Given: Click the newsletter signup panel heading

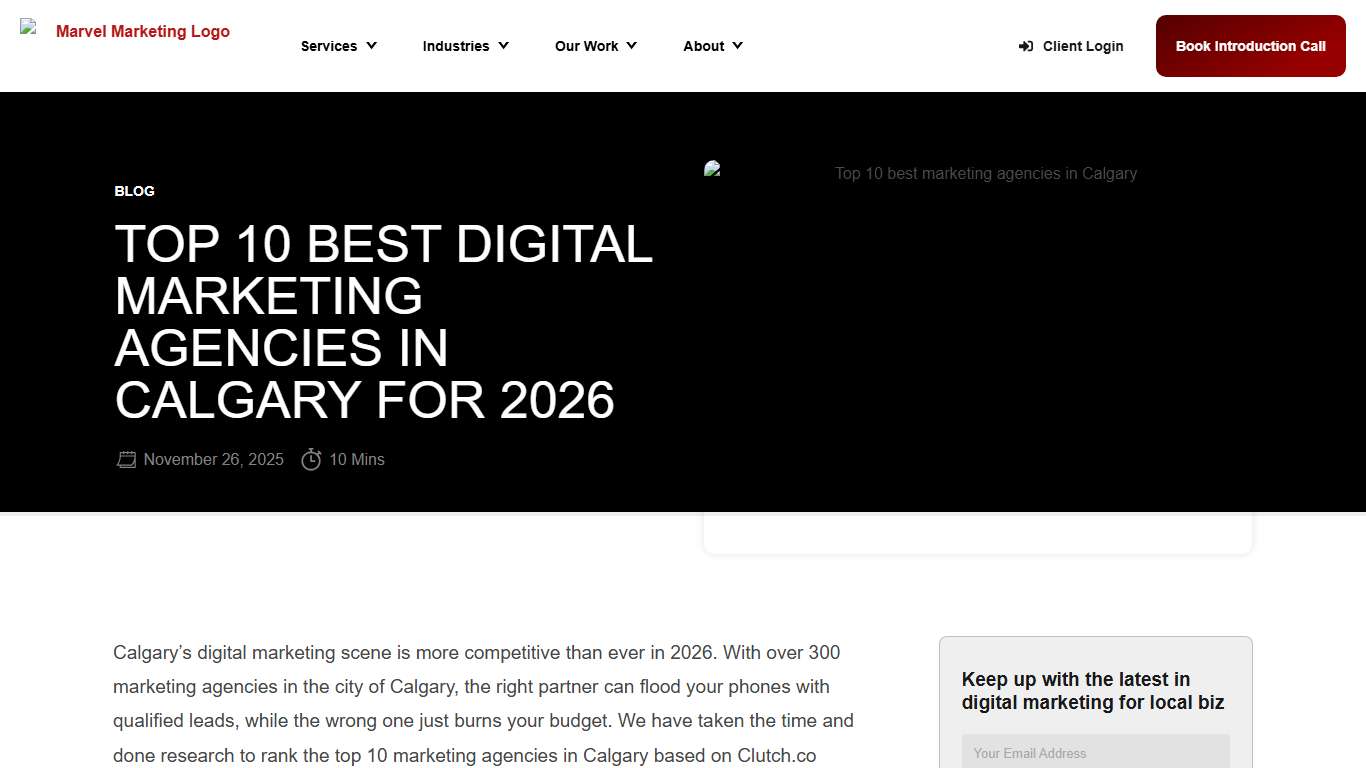Looking at the screenshot, I should point(1093,690).
